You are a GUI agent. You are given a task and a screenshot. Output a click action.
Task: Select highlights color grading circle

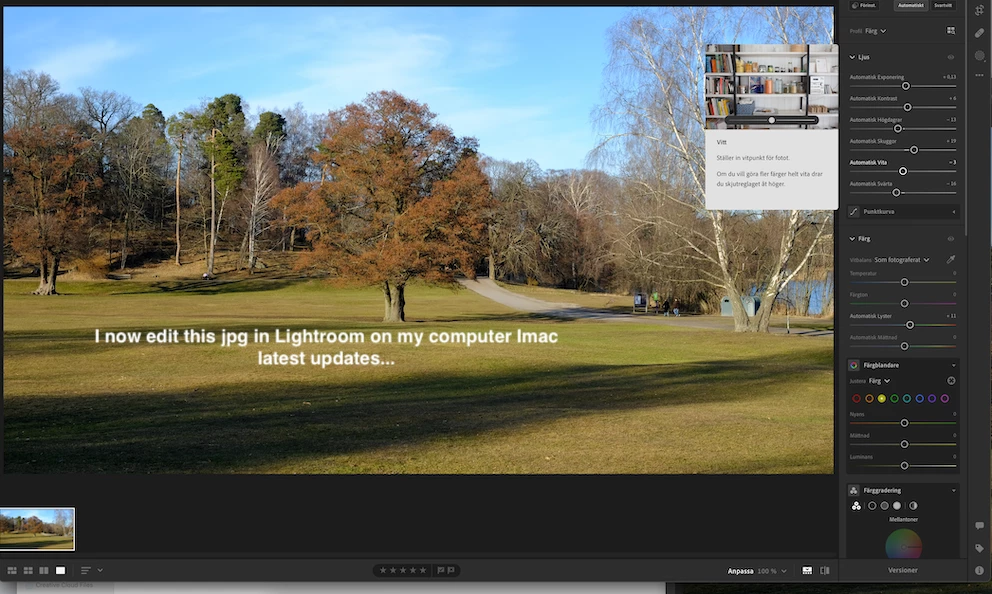(x=896, y=505)
